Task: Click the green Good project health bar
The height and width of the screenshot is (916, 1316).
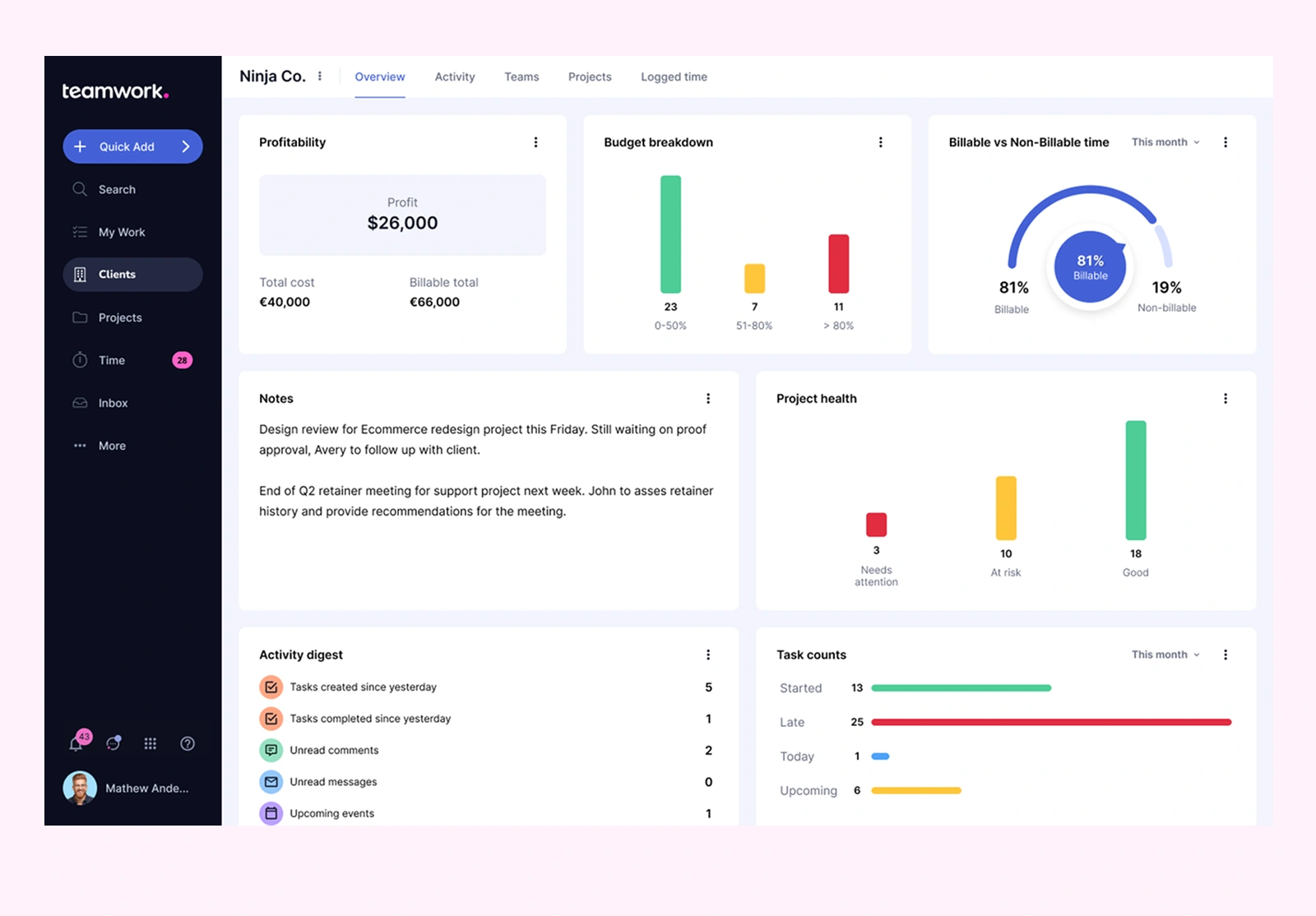Action: click(1135, 480)
